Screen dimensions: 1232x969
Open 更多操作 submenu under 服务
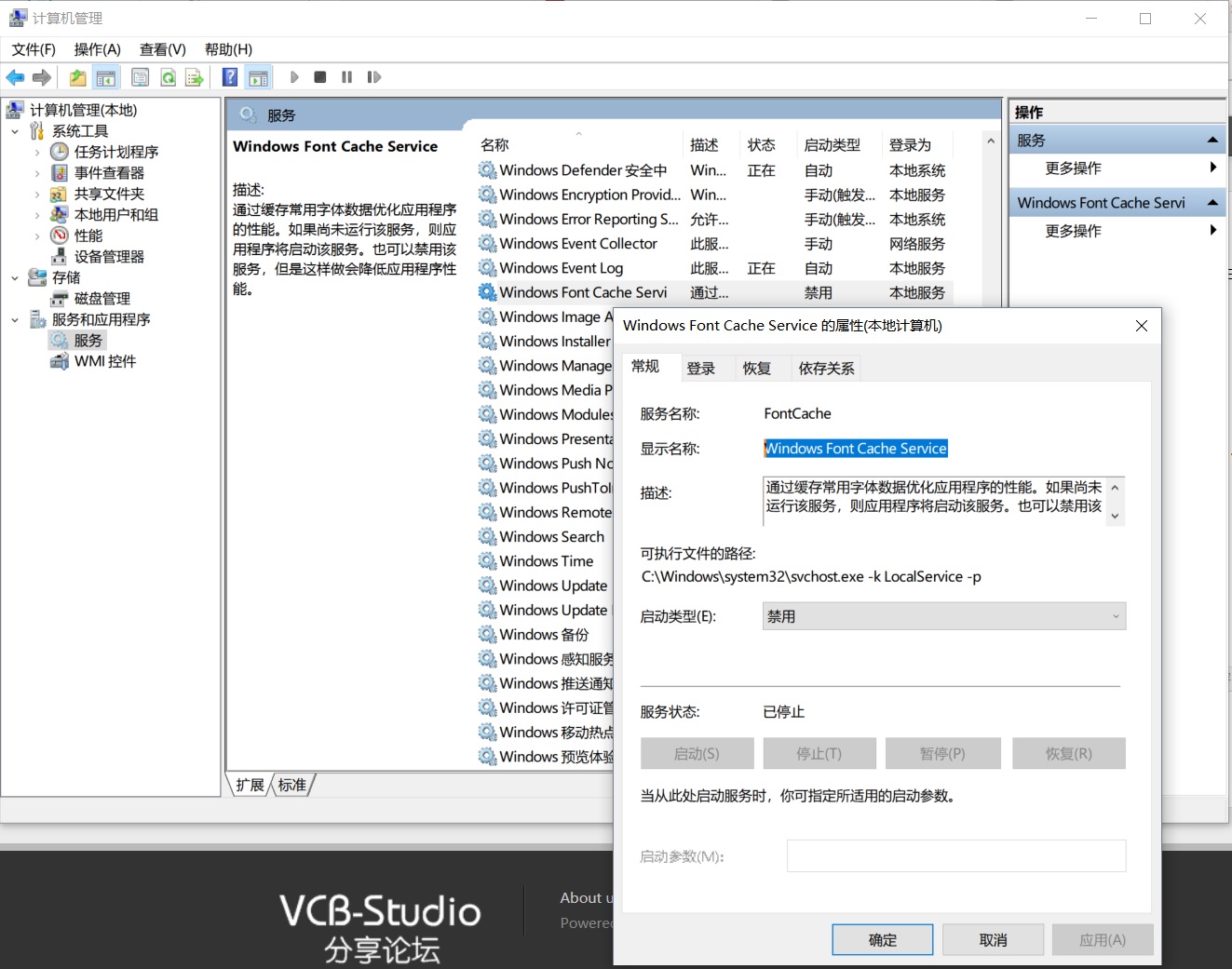coord(1117,168)
